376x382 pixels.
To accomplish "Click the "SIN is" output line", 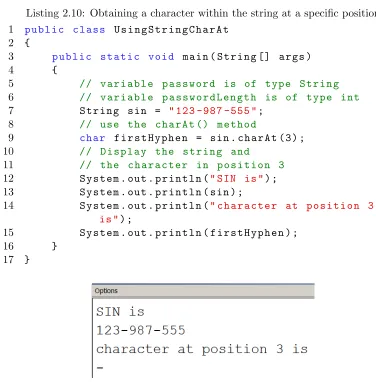I will tap(120, 312).
